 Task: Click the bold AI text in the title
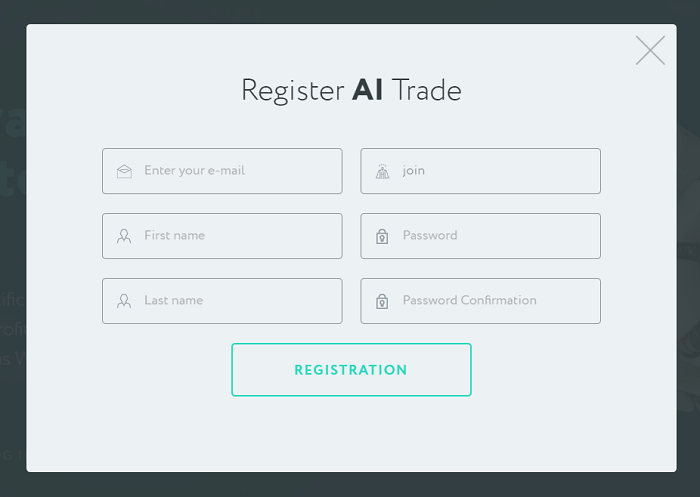(368, 91)
